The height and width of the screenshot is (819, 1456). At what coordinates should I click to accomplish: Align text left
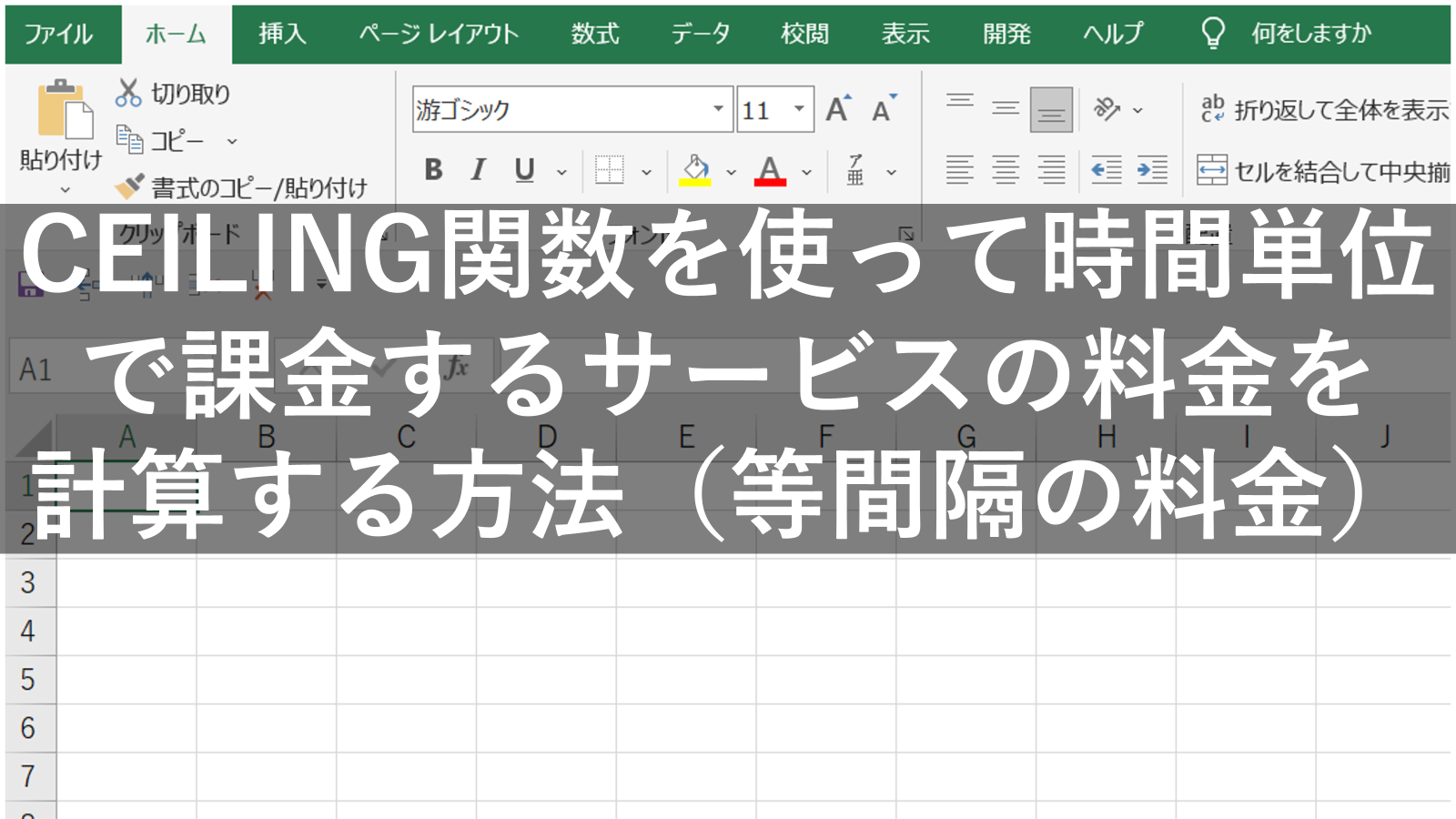[x=960, y=169]
